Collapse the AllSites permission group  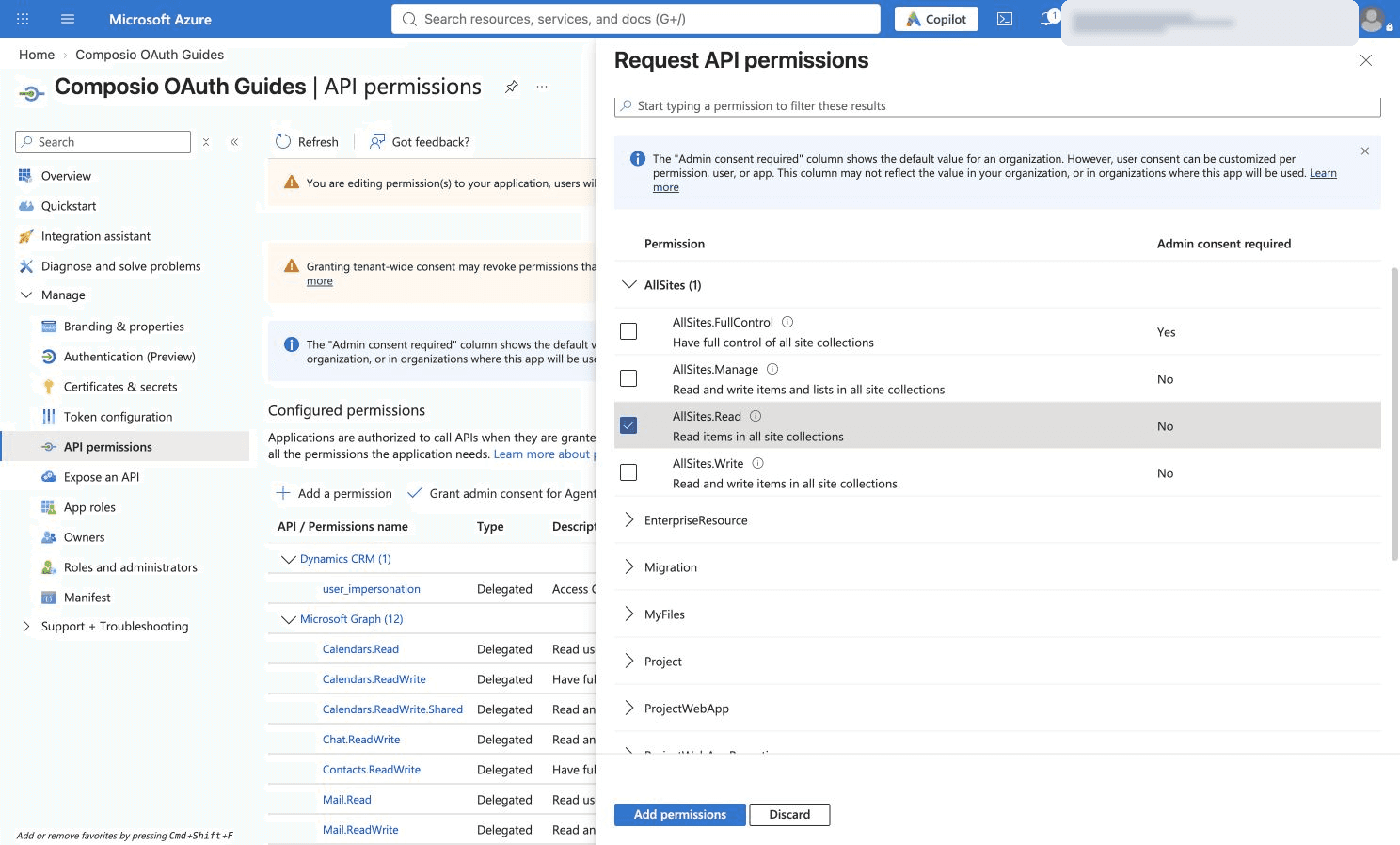coord(629,284)
